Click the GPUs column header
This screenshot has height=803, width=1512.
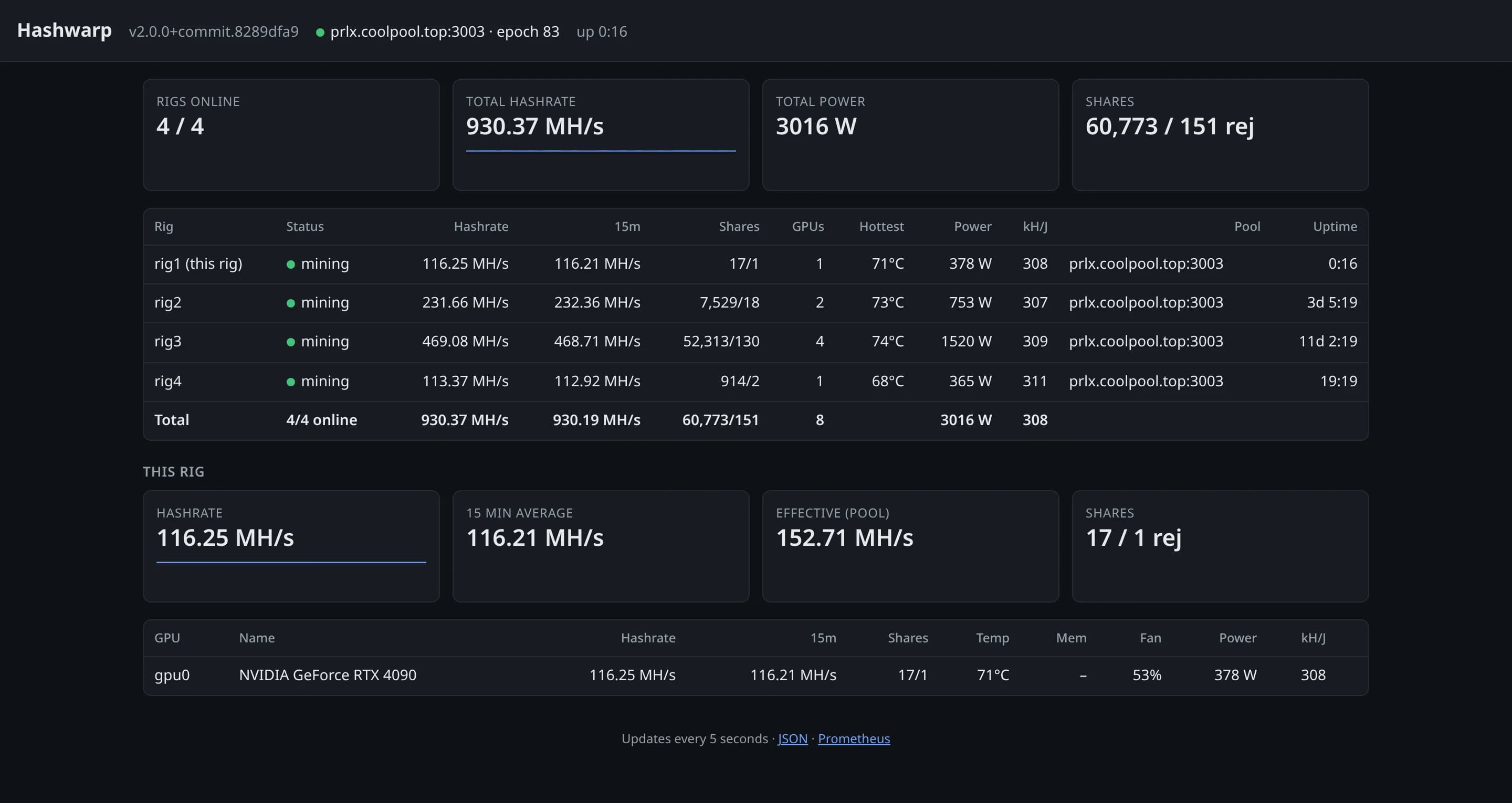(x=807, y=227)
